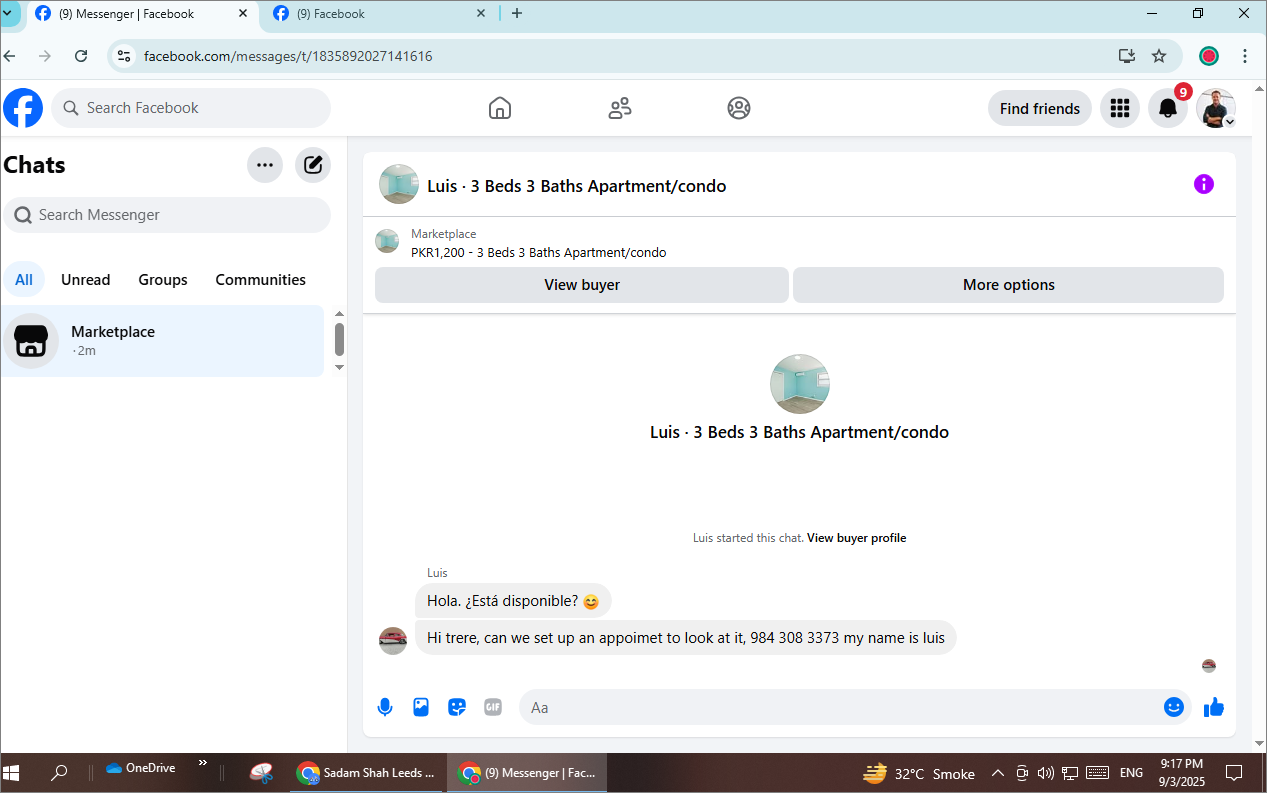
Task: Open Windows taskbar search
Action: point(59,772)
